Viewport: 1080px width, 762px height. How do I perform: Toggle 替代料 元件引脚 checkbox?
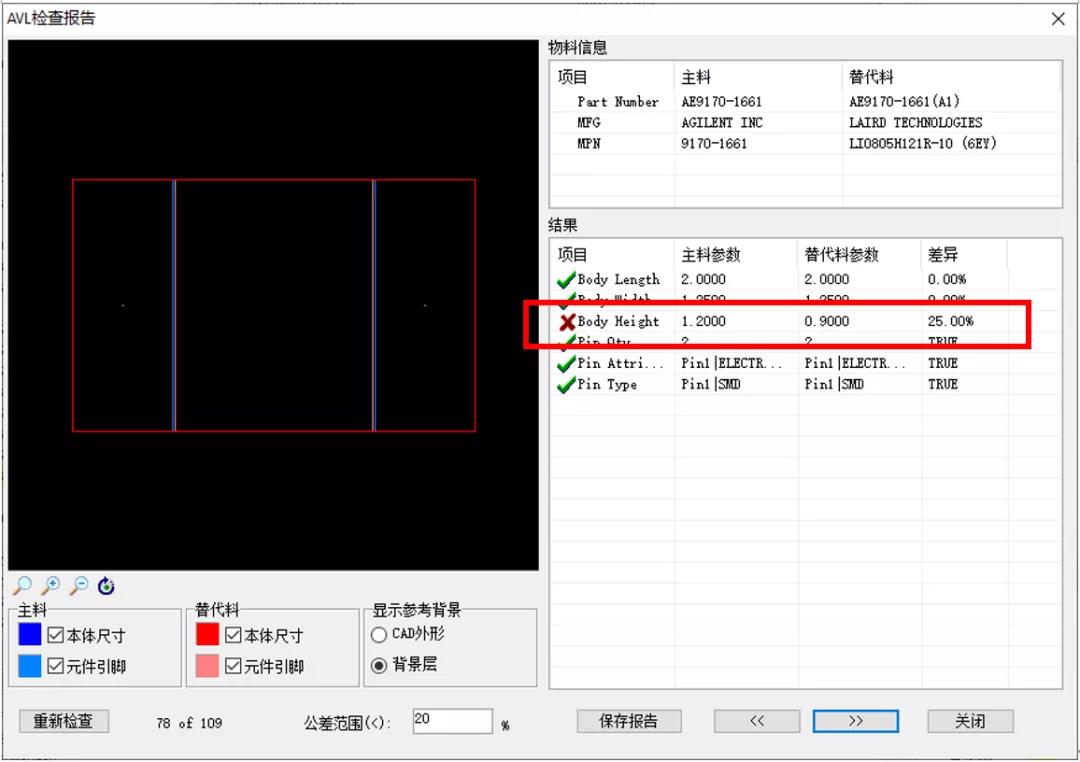pyautogui.click(x=233, y=666)
